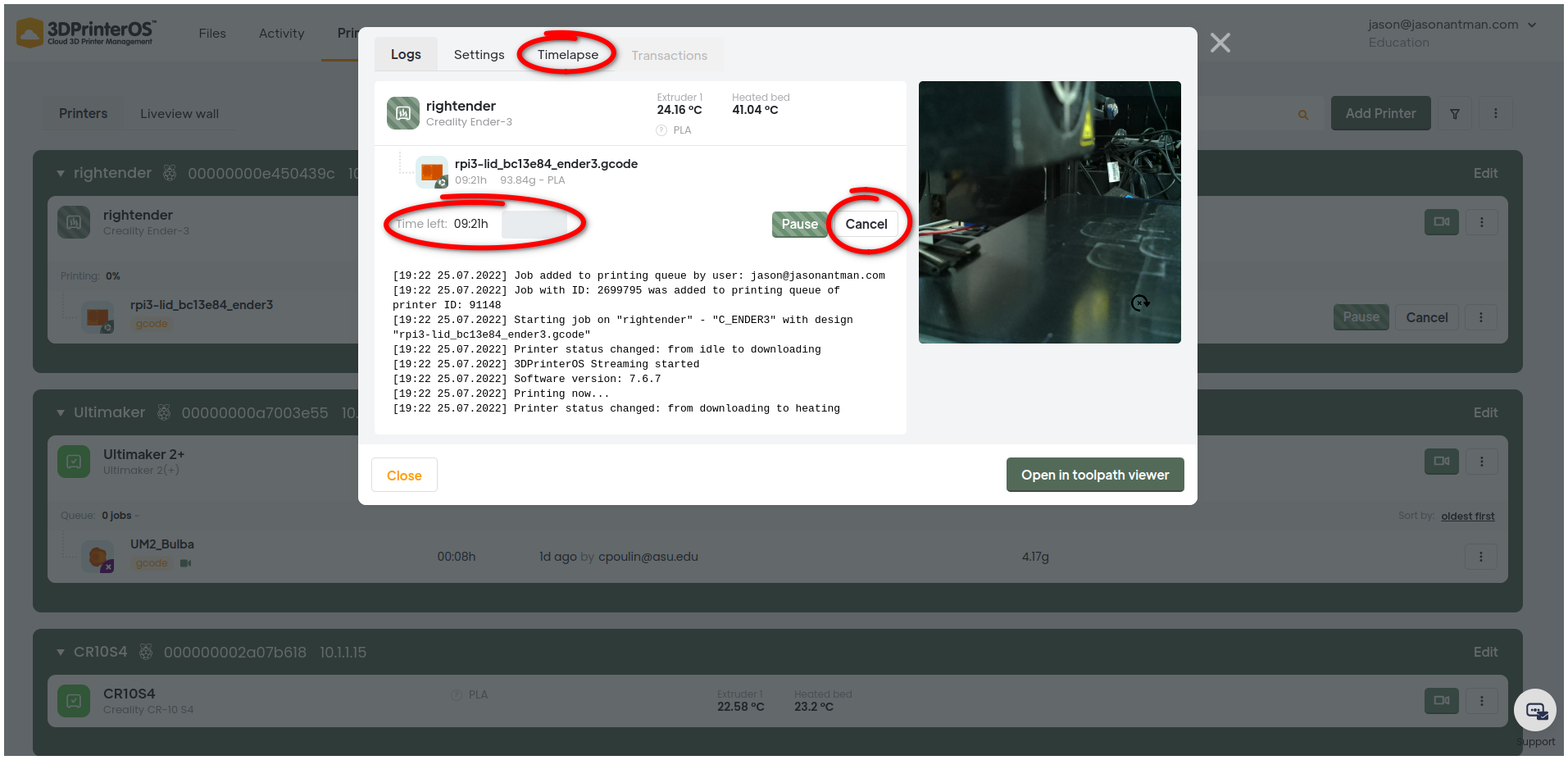This screenshot has height=760, width=1568.
Task: Click the search magnifier icon
Action: pos(1302,115)
